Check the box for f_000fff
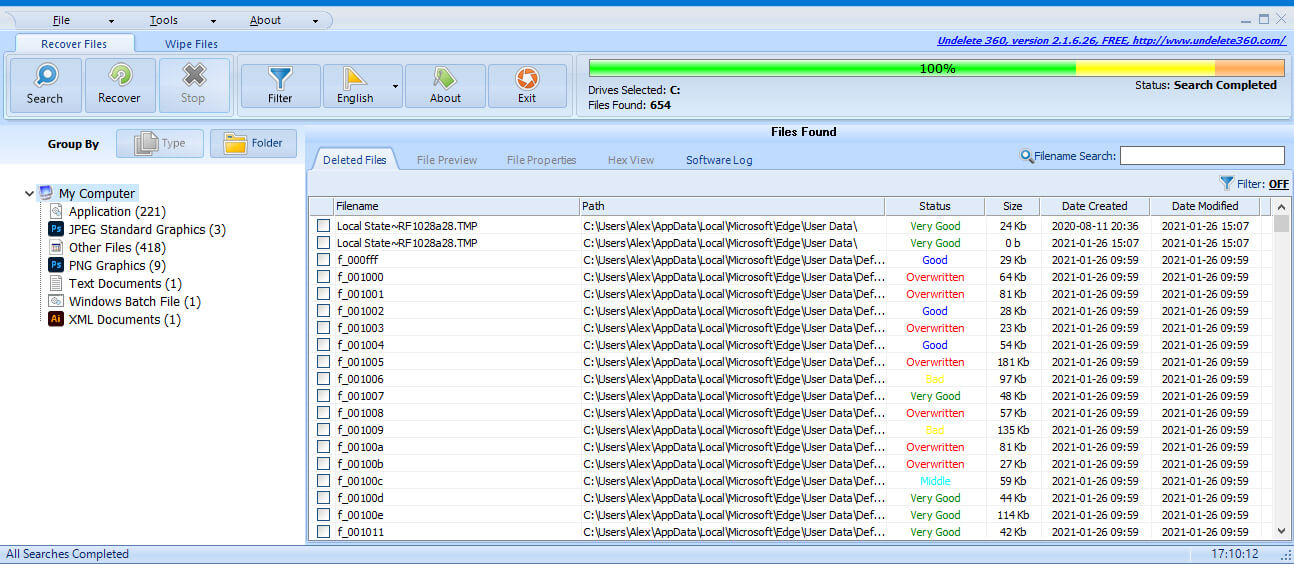The image size is (1294, 564). coord(323,260)
